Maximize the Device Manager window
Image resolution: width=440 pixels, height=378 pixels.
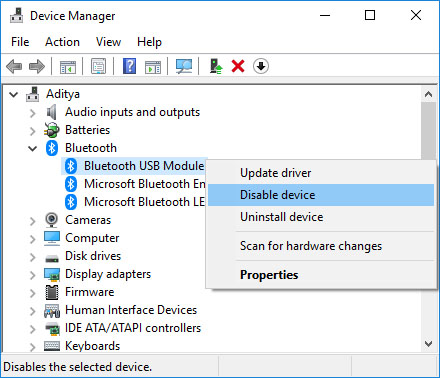coord(370,15)
